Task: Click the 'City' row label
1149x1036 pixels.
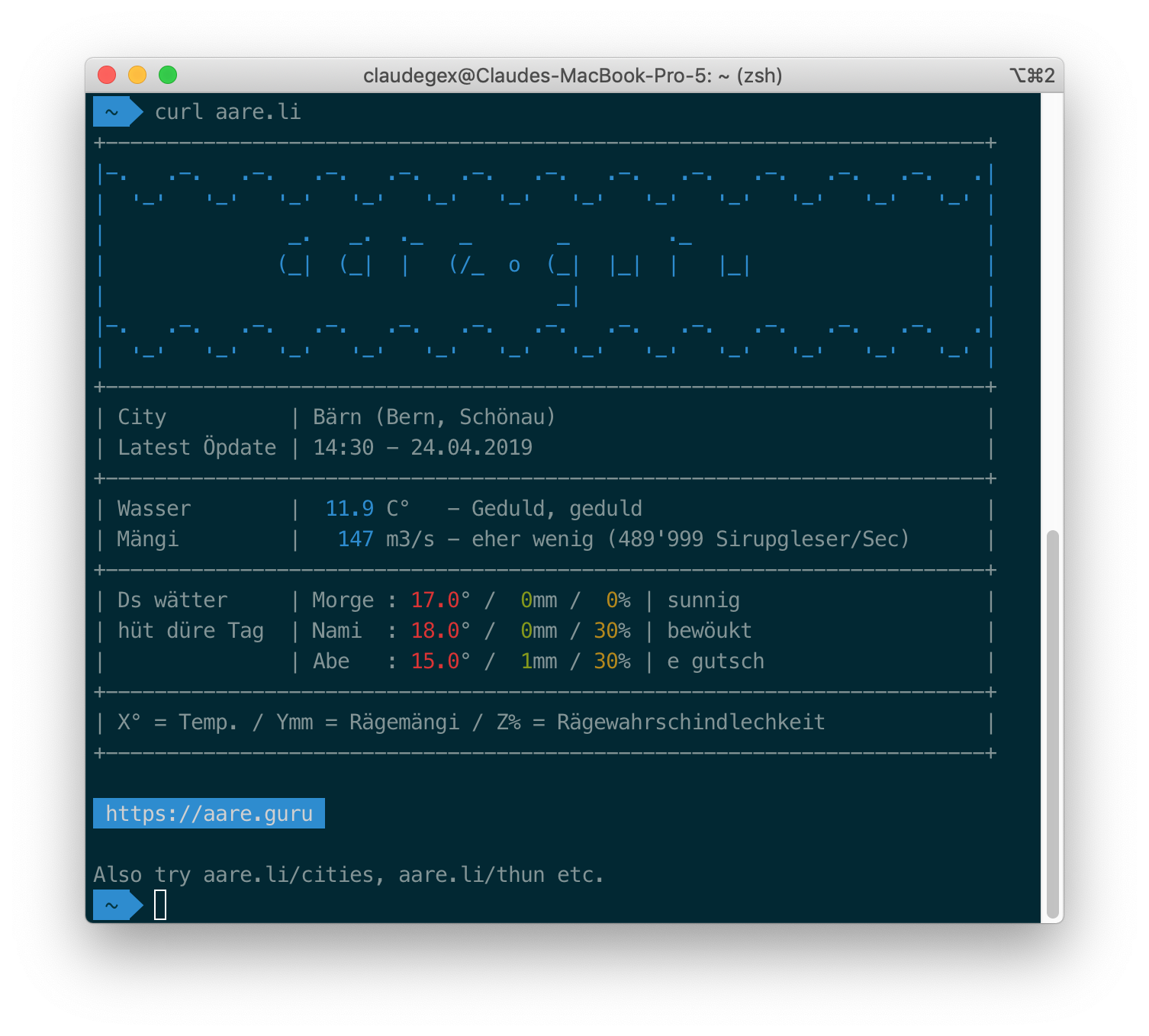Action: tap(142, 417)
